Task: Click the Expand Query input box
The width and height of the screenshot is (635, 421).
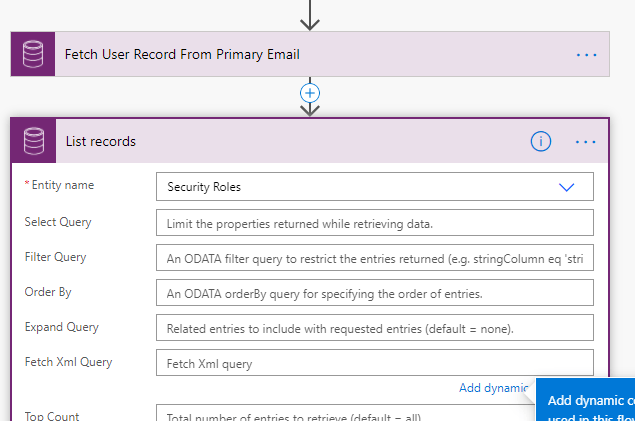Action: pyautogui.click(x=374, y=327)
